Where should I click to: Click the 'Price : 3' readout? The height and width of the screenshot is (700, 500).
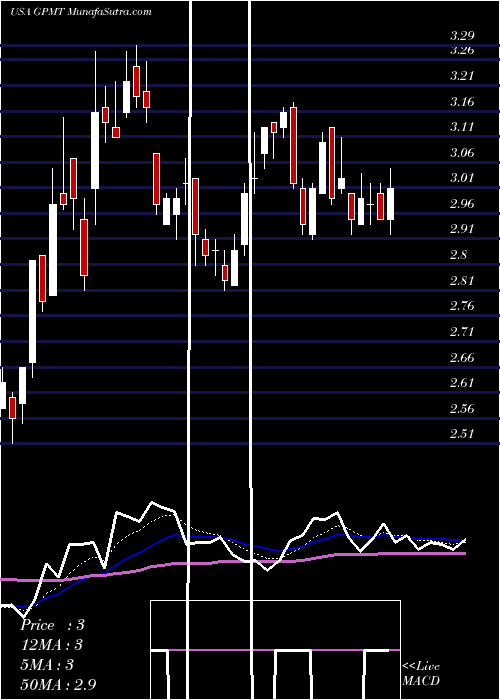(x=52, y=625)
